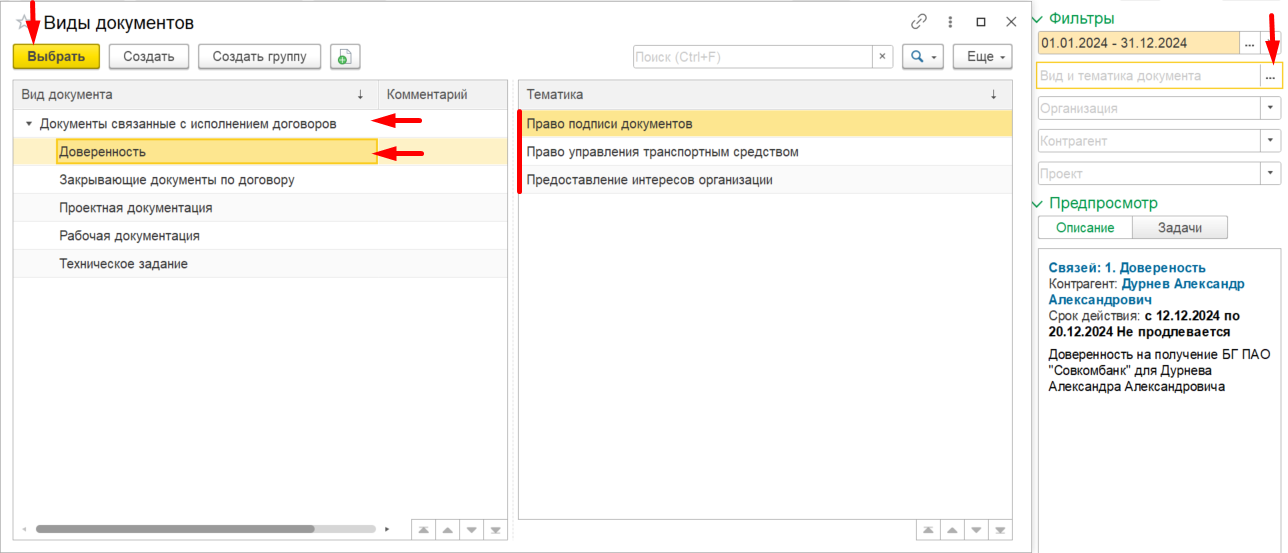
Task: Open Вид и тематика документа selection ellipsis
Action: pyautogui.click(x=1271, y=75)
